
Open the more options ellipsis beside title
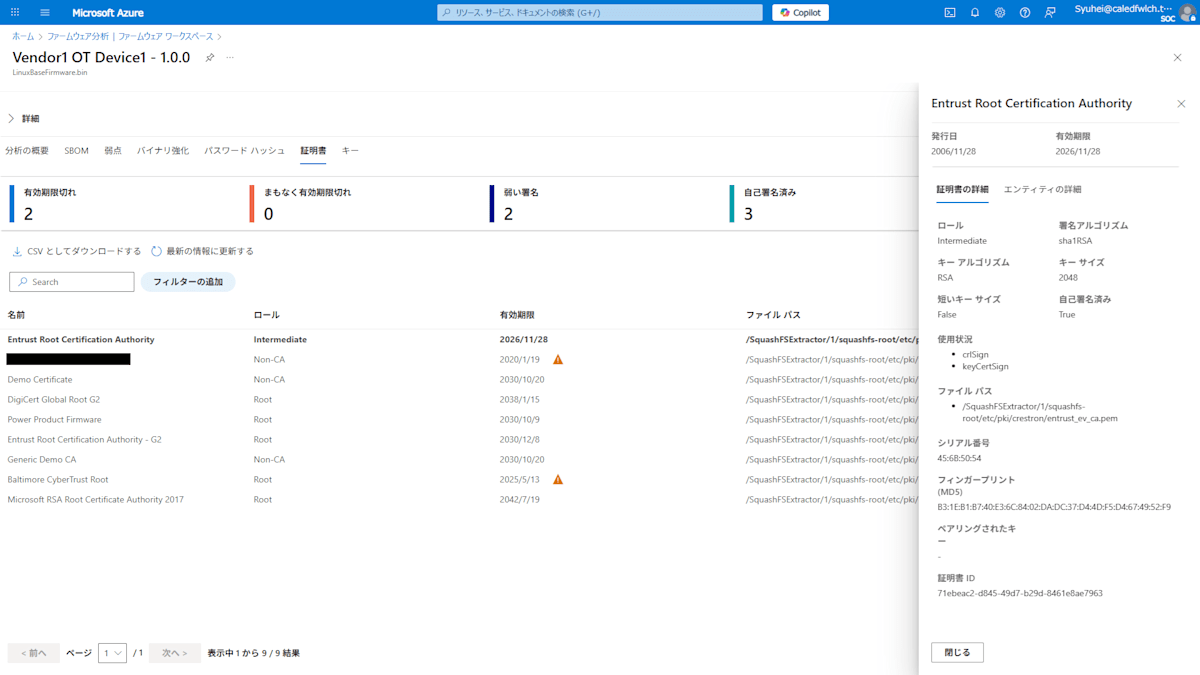point(230,58)
